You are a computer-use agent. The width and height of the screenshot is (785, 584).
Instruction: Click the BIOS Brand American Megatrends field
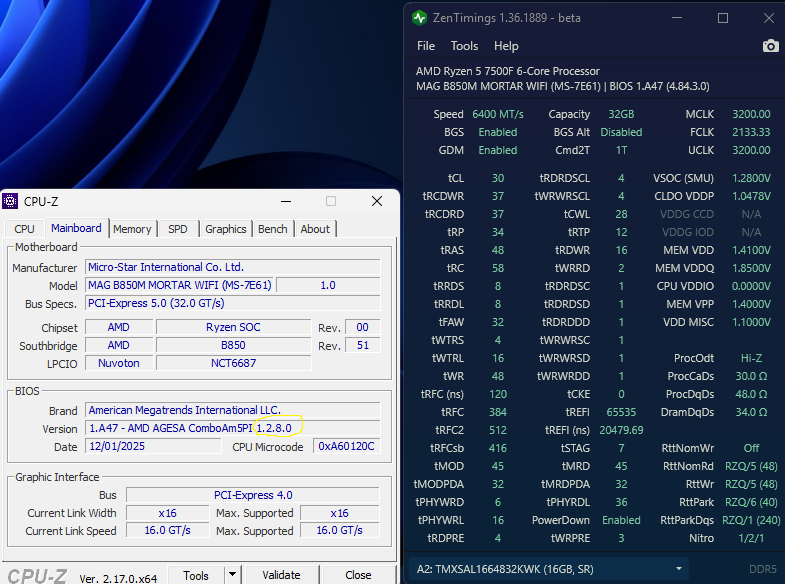click(x=233, y=410)
